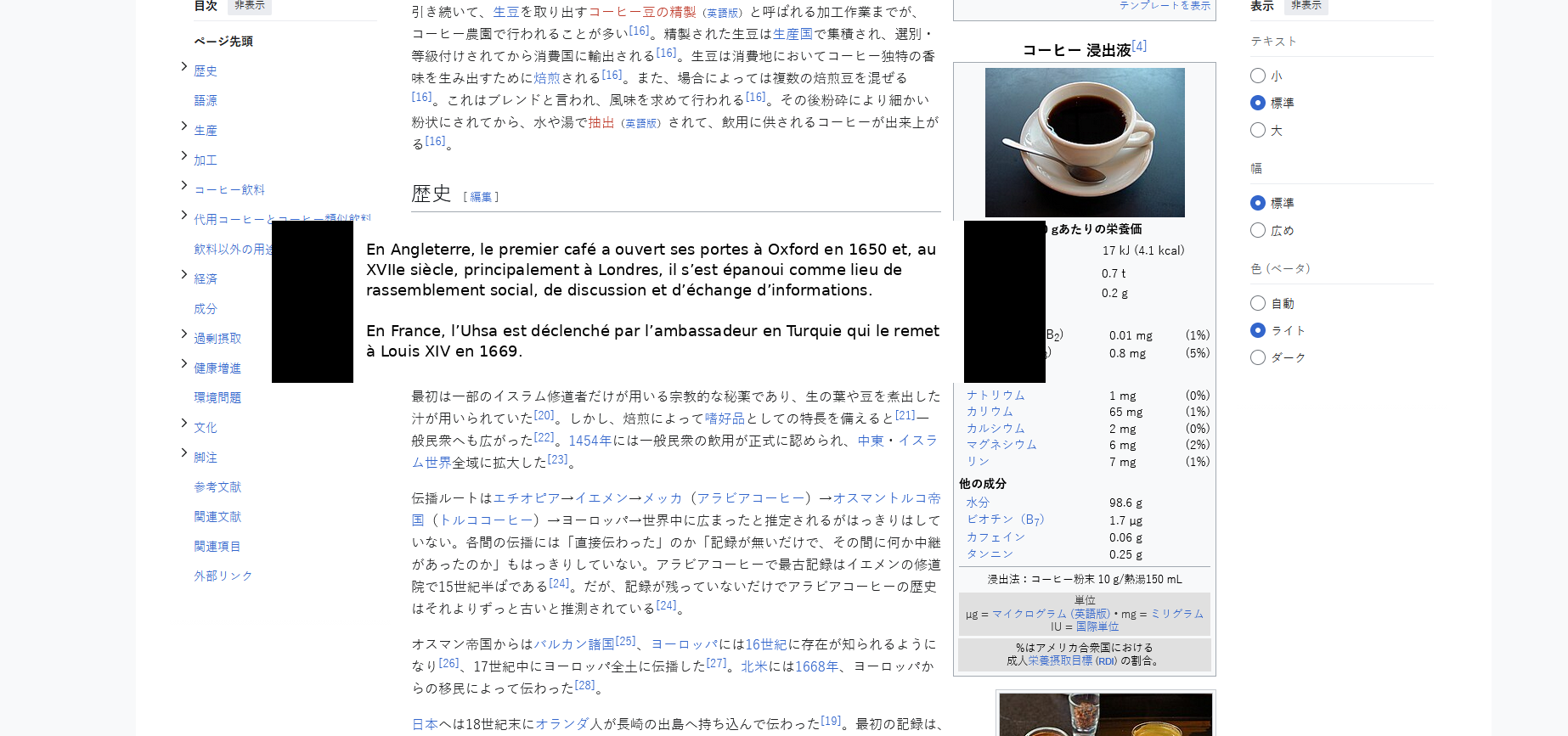Viewport: 1568px width, 736px height.
Task: Select the 小 text size radio button
Action: (1258, 76)
